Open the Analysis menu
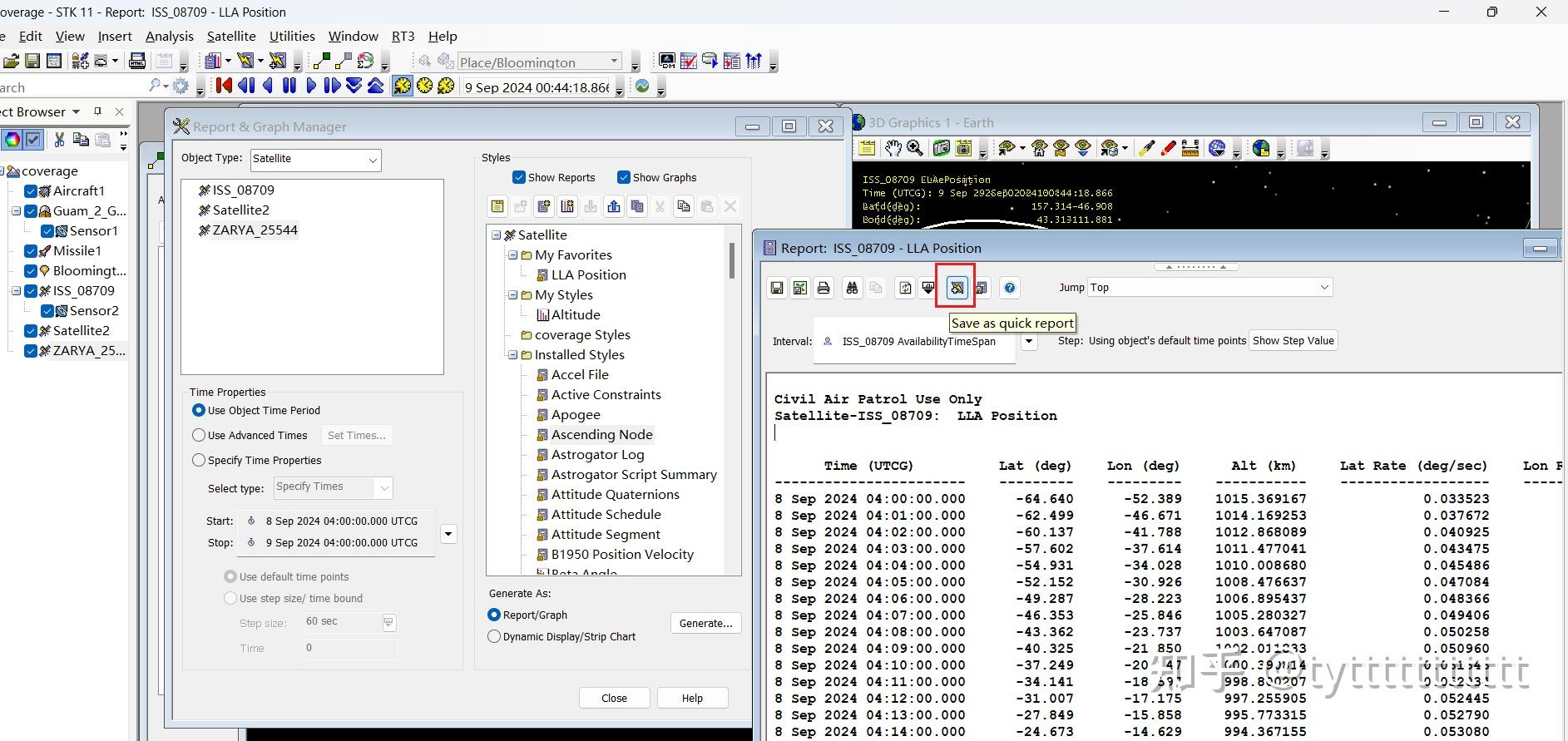 coord(169,37)
